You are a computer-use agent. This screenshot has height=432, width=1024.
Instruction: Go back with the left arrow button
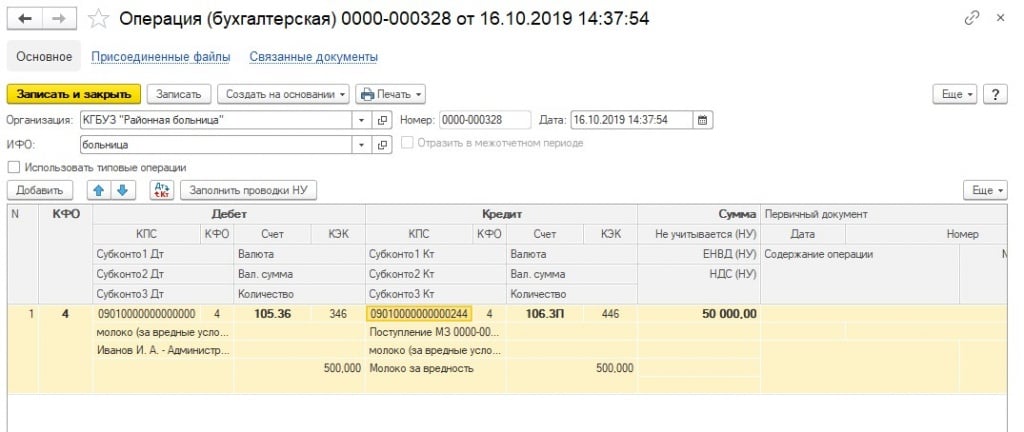[x=25, y=18]
